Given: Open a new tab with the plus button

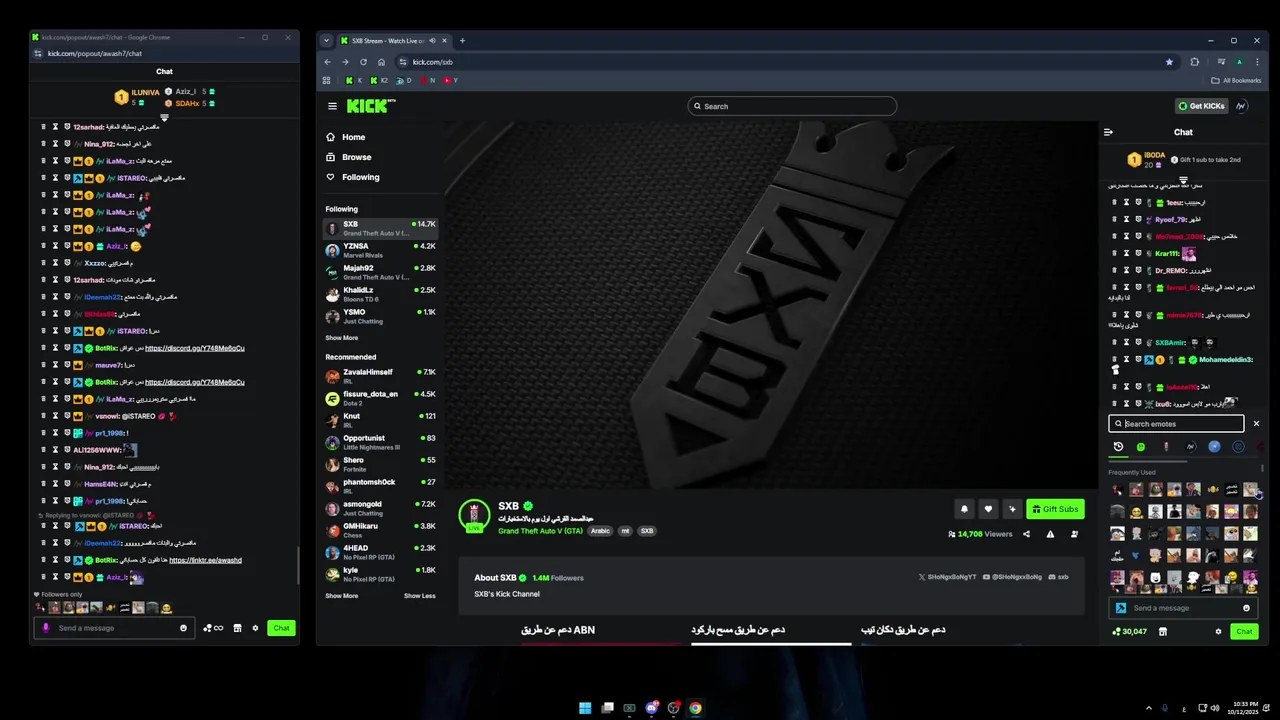Looking at the screenshot, I should click(x=462, y=41).
